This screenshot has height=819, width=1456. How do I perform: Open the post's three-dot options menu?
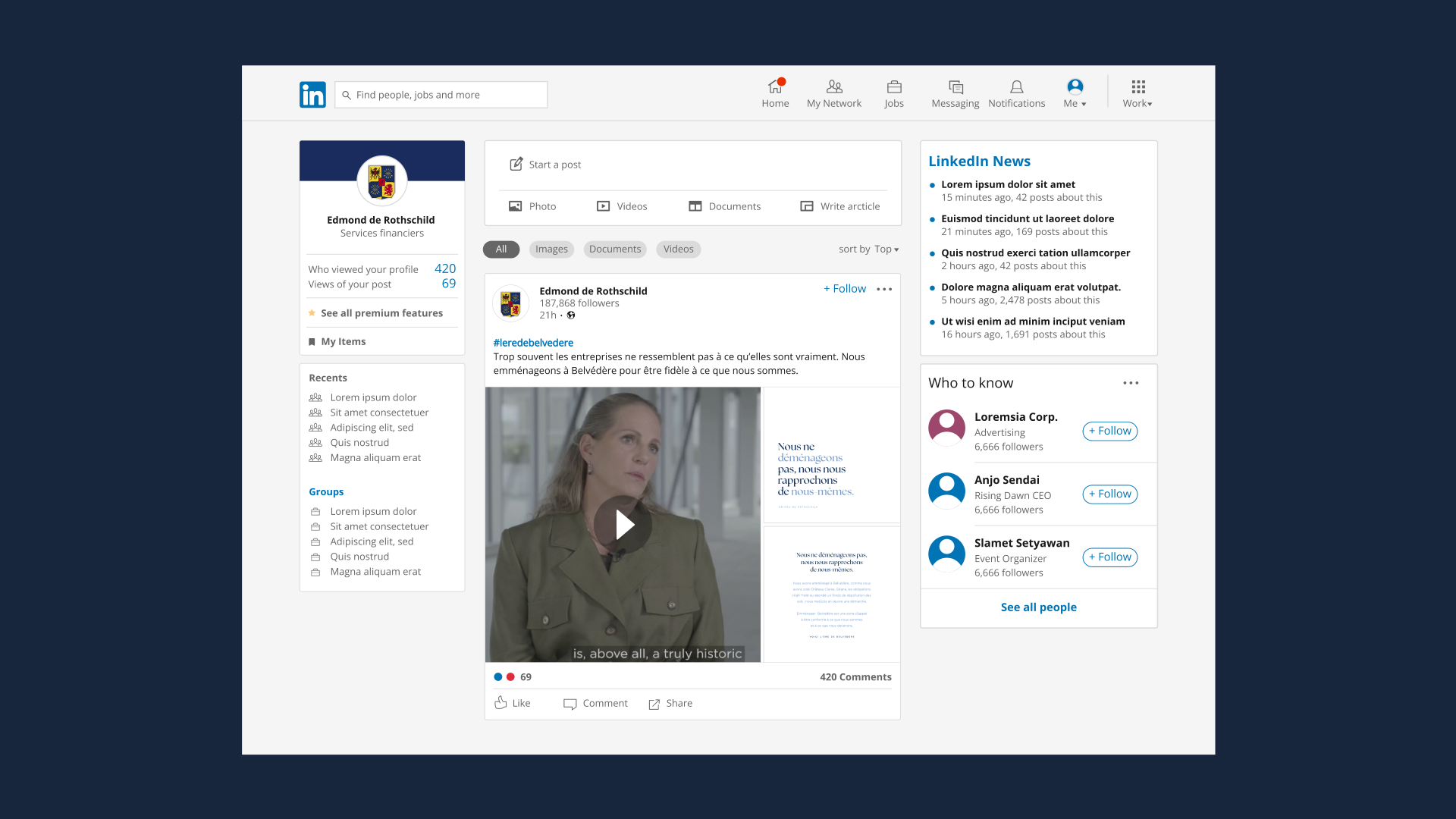[x=884, y=289]
